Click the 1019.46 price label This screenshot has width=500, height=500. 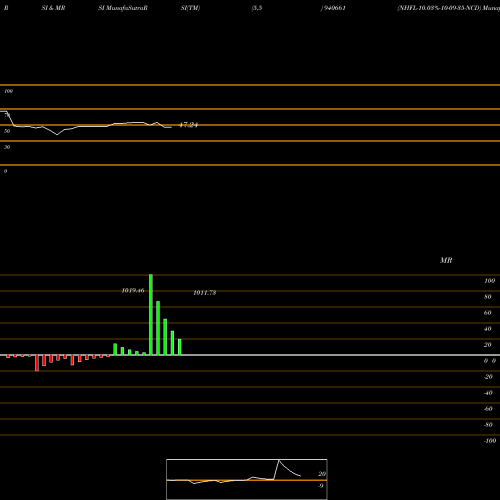pyautogui.click(x=133, y=290)
